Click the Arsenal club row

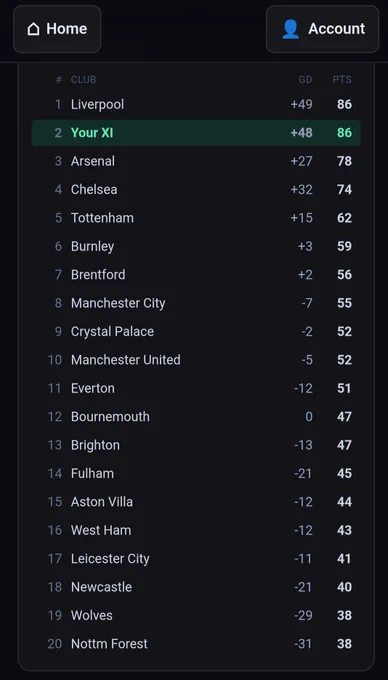point(196,161)
